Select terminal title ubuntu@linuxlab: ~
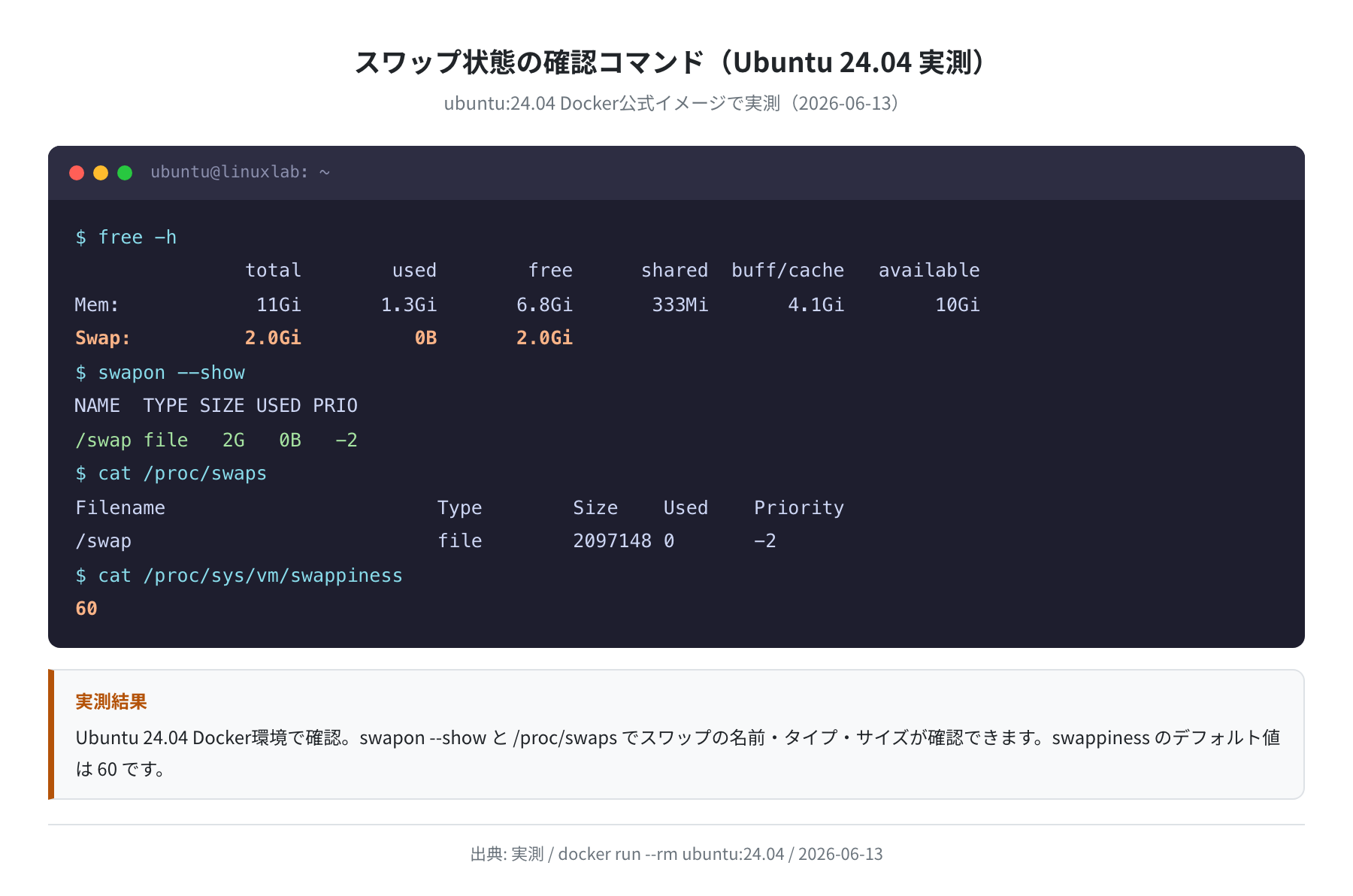This screenshot has width=1353, height=896. pos(241,172)
